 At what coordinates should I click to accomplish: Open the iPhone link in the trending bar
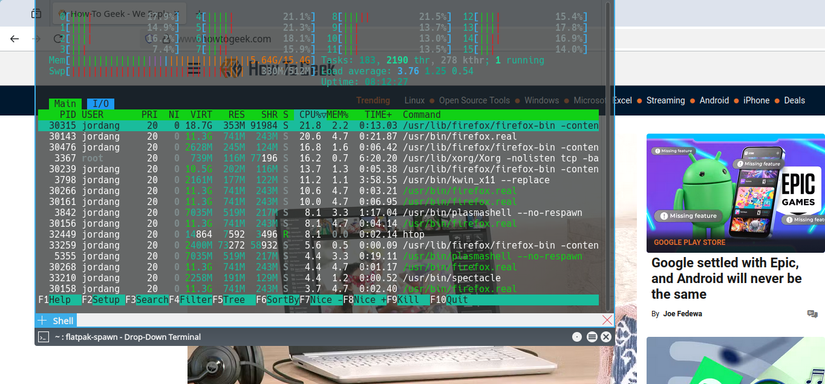(756, 100)
